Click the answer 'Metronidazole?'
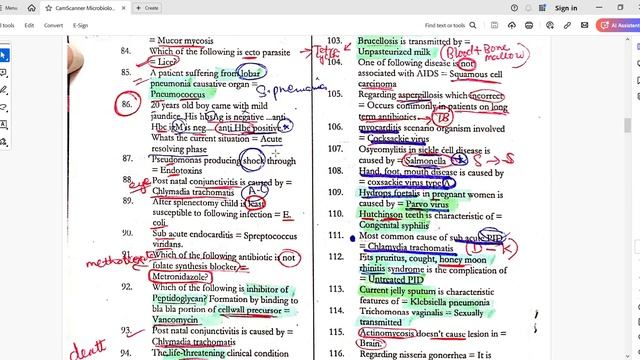This screenshot has height=360, width=640. (x=180, y=276)
